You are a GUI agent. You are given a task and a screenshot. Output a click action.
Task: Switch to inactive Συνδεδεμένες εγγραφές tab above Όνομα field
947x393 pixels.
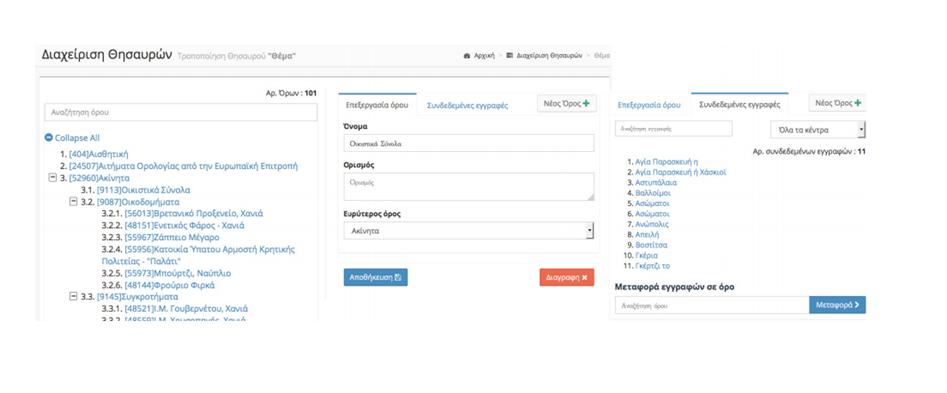467,105
